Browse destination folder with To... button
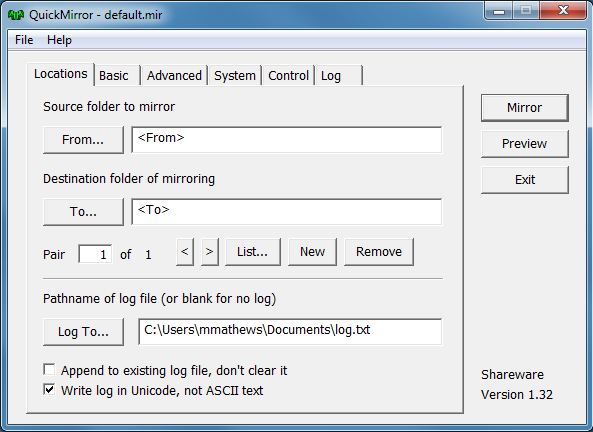Viewport: 593px width, 432px height. 83,212
